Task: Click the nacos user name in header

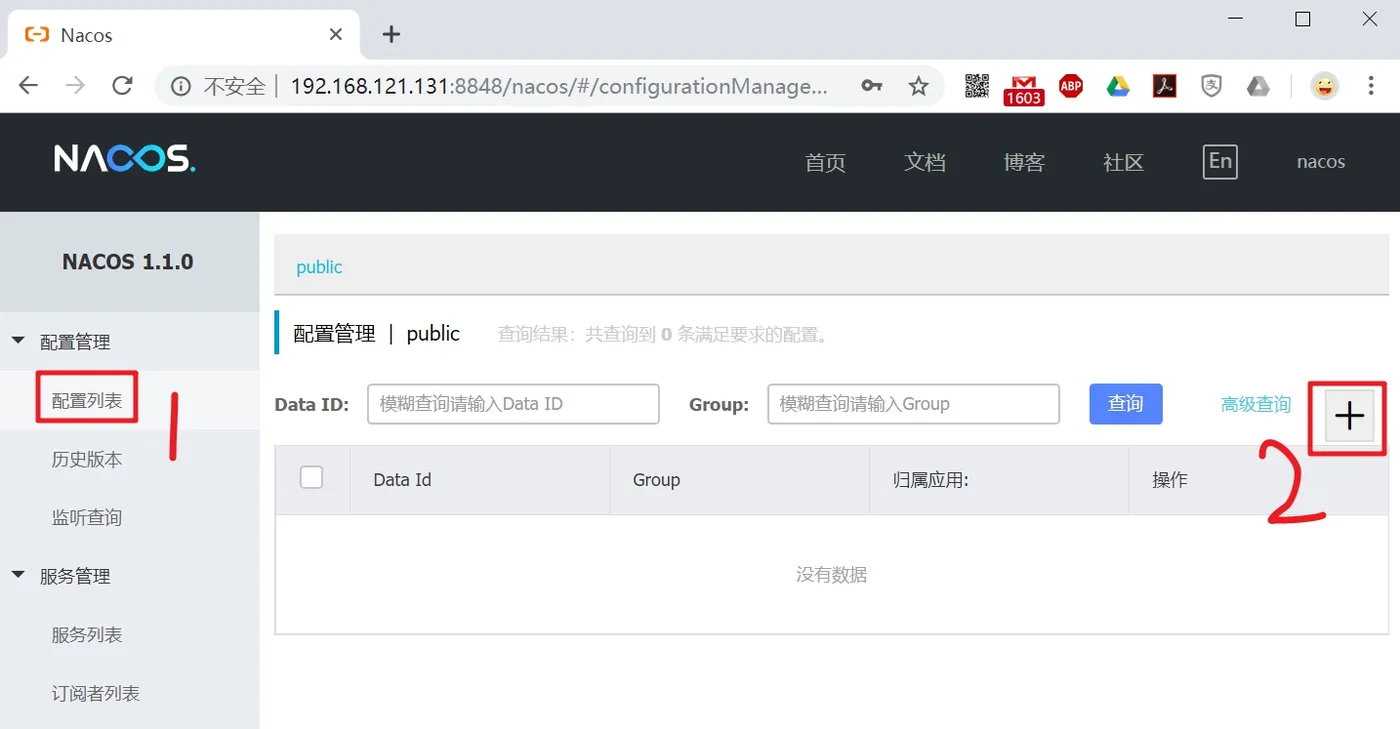Action: [x=1321, y=162]
